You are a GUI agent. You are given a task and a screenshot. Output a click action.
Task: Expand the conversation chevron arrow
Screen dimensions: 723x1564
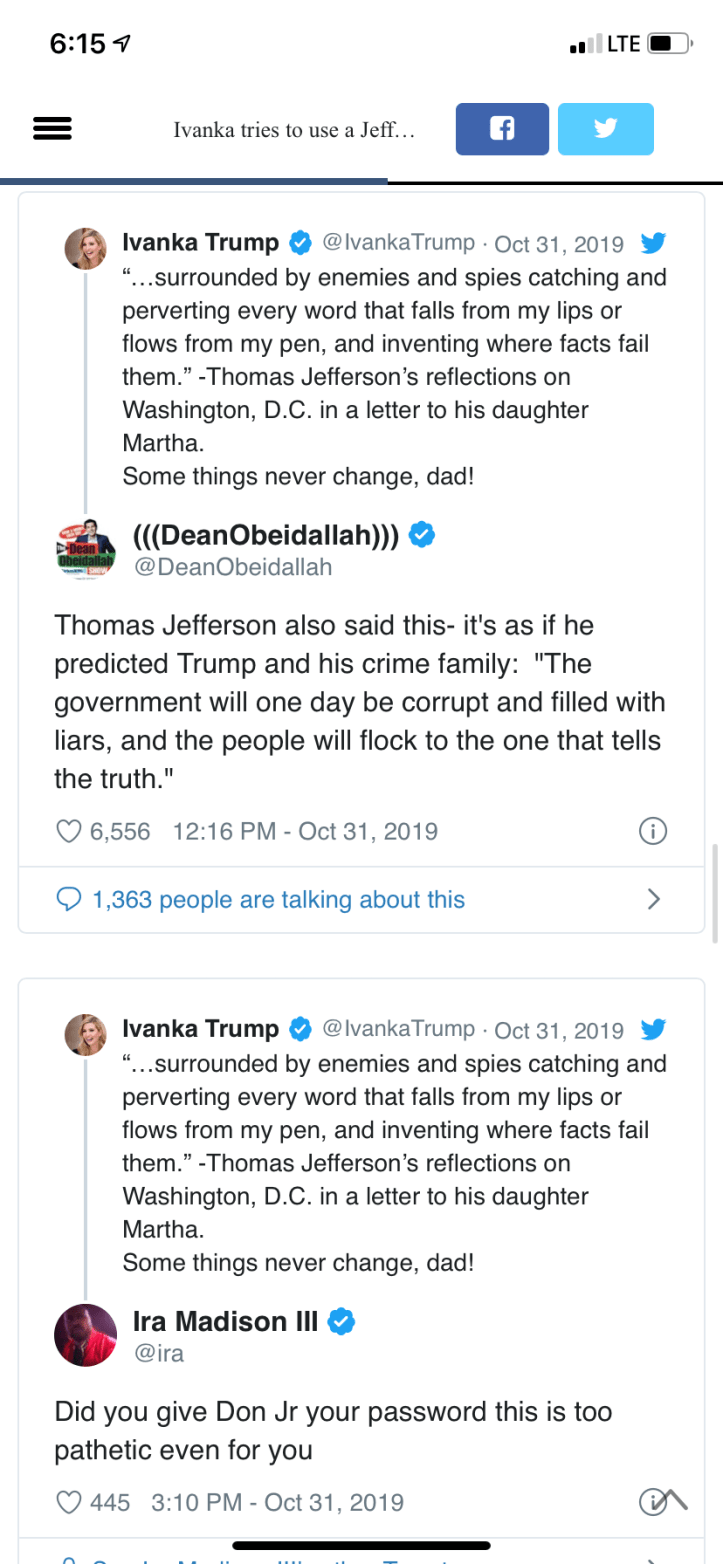point(653,899)
